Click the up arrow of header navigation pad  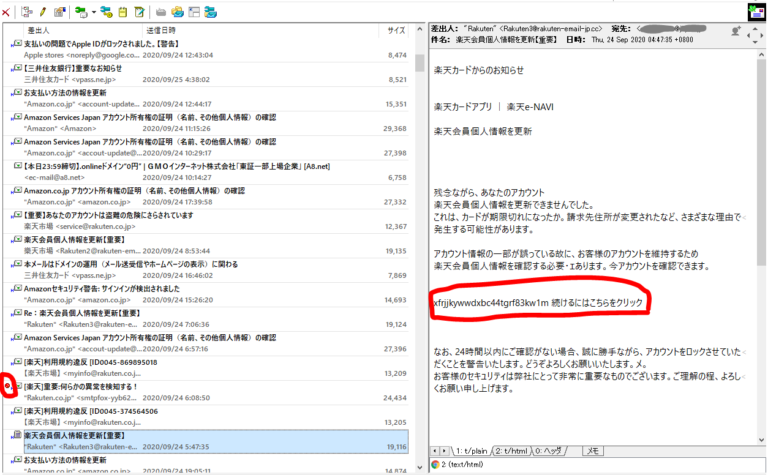pyautogui.click(x=755, y=28)
